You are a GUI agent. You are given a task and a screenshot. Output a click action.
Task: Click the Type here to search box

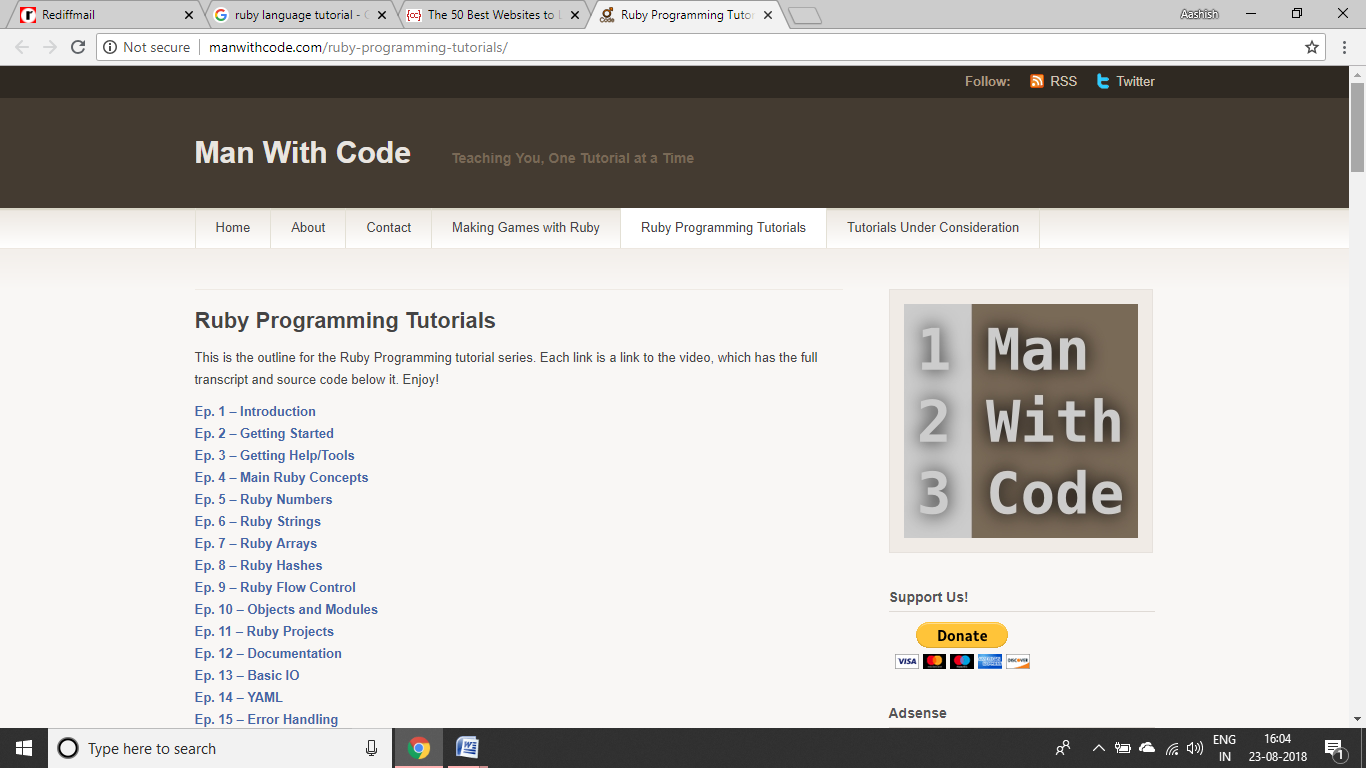pyautogui.click(x=218, y=748)
